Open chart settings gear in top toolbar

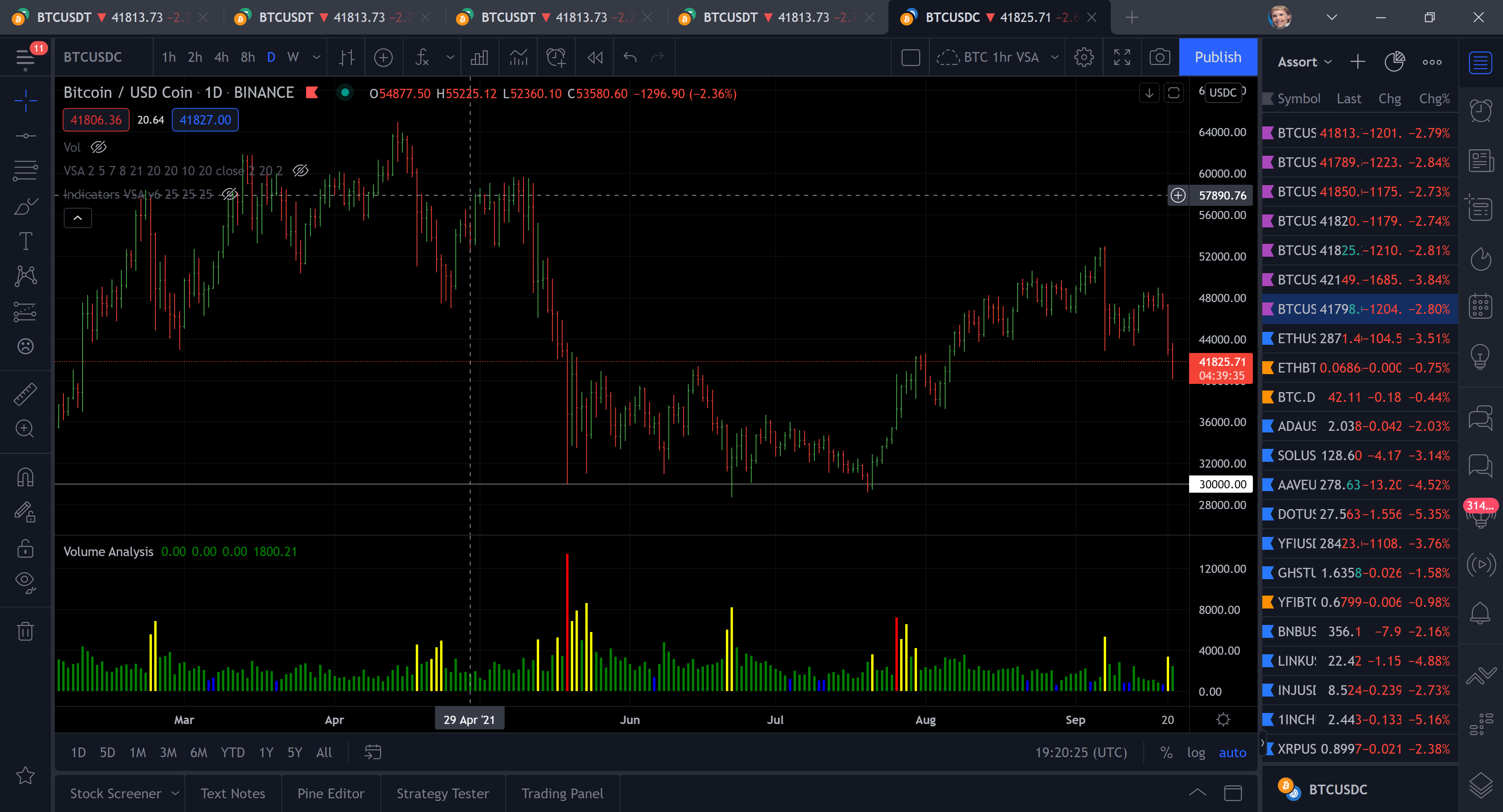click(1083, 57)
